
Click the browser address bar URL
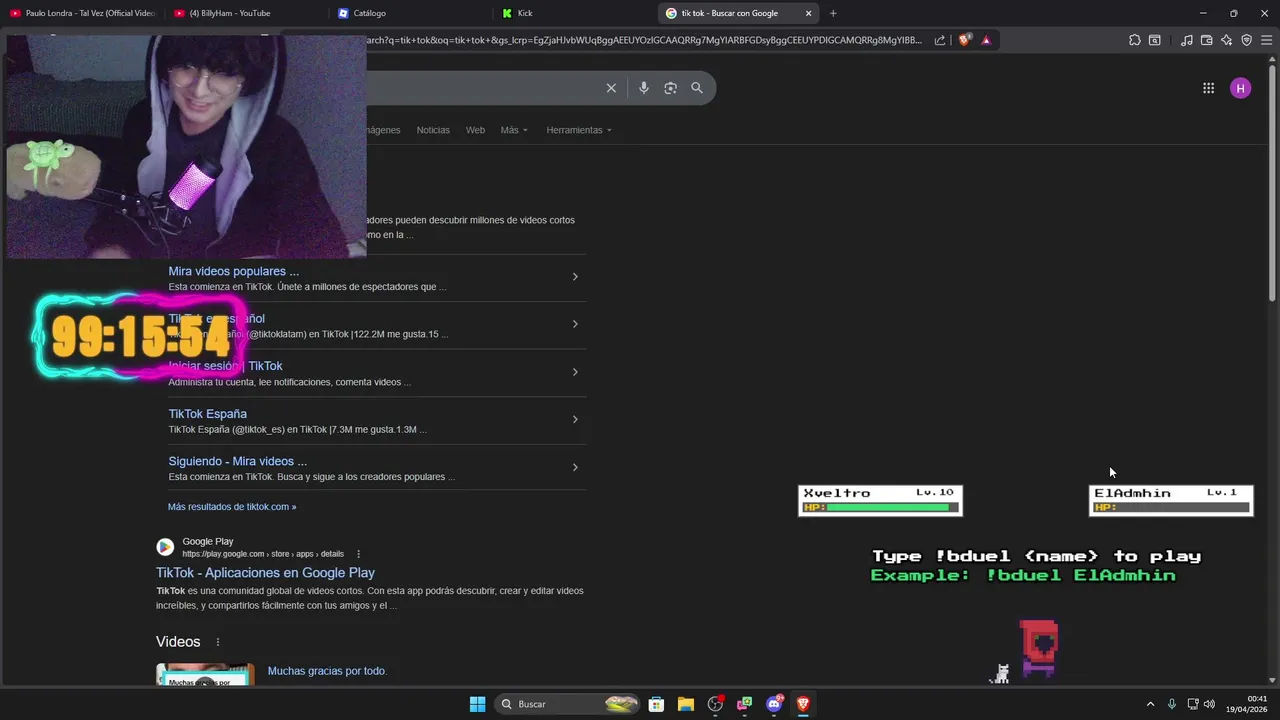645,40
